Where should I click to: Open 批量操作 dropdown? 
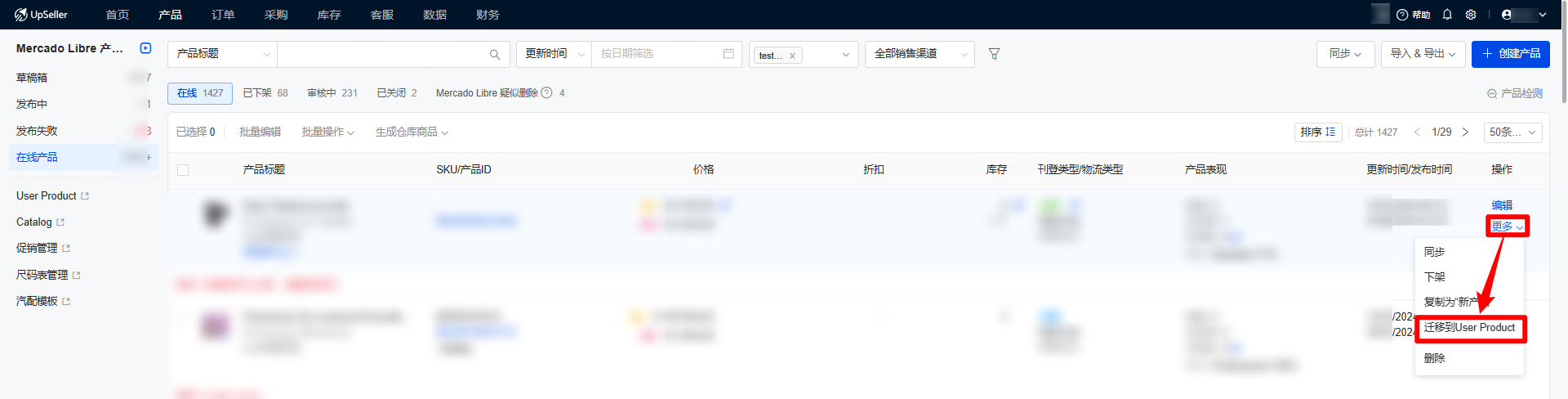(327, 132)
